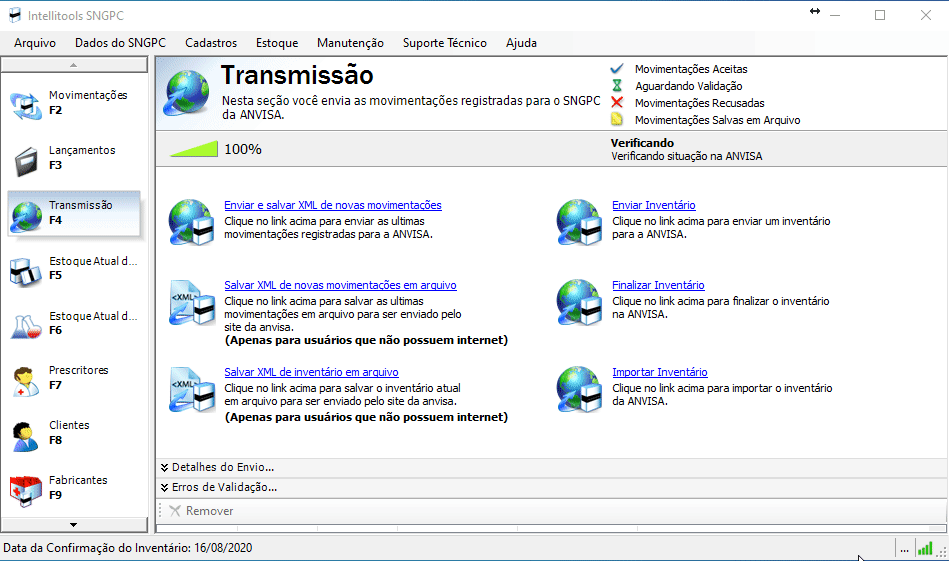This screenshot has width=949, height=561.
Task: Click the large Transmissão header globe icon
Action: [186, 93]
